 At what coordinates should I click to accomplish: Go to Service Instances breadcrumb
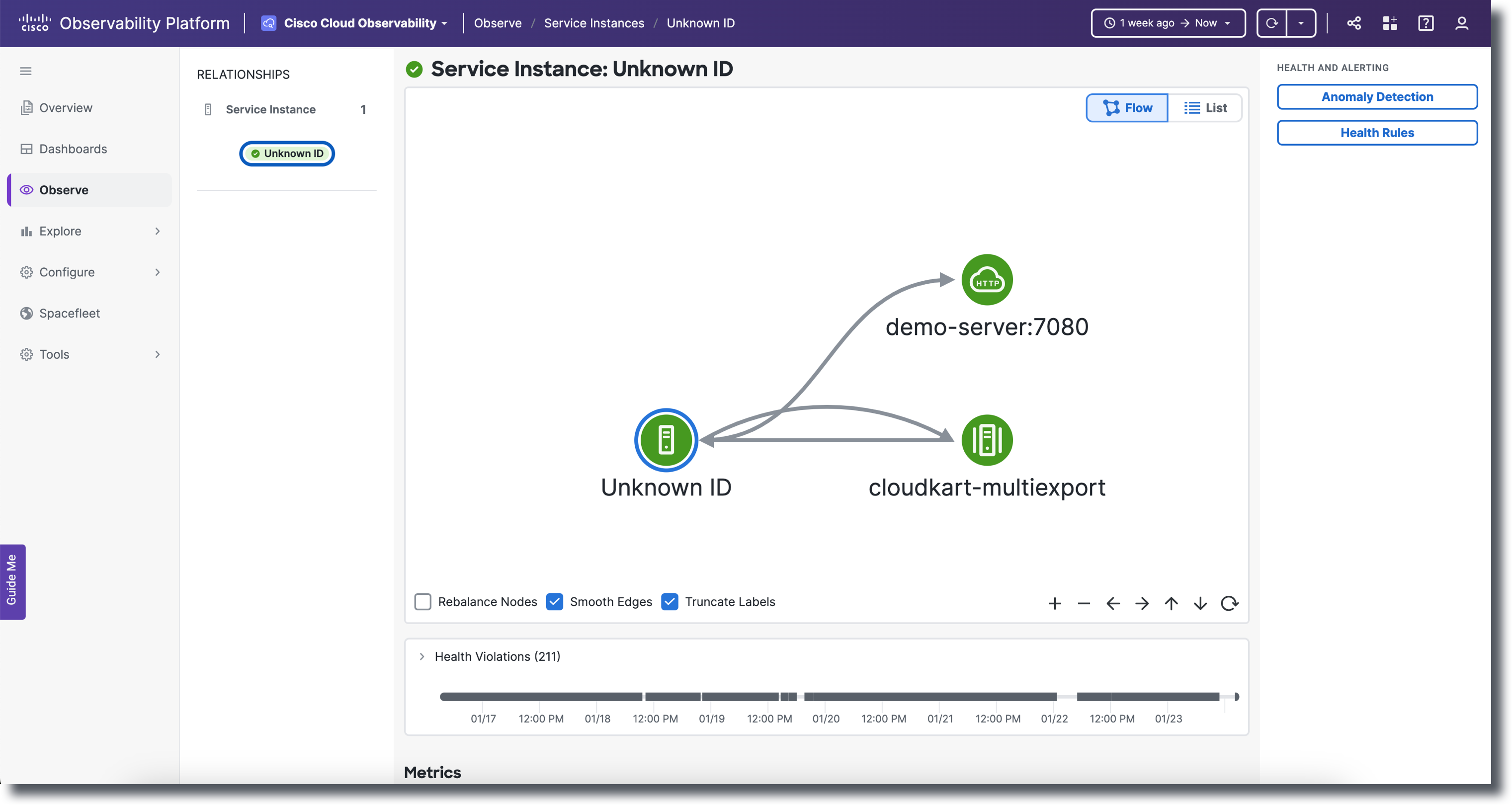tap(594, 23)
